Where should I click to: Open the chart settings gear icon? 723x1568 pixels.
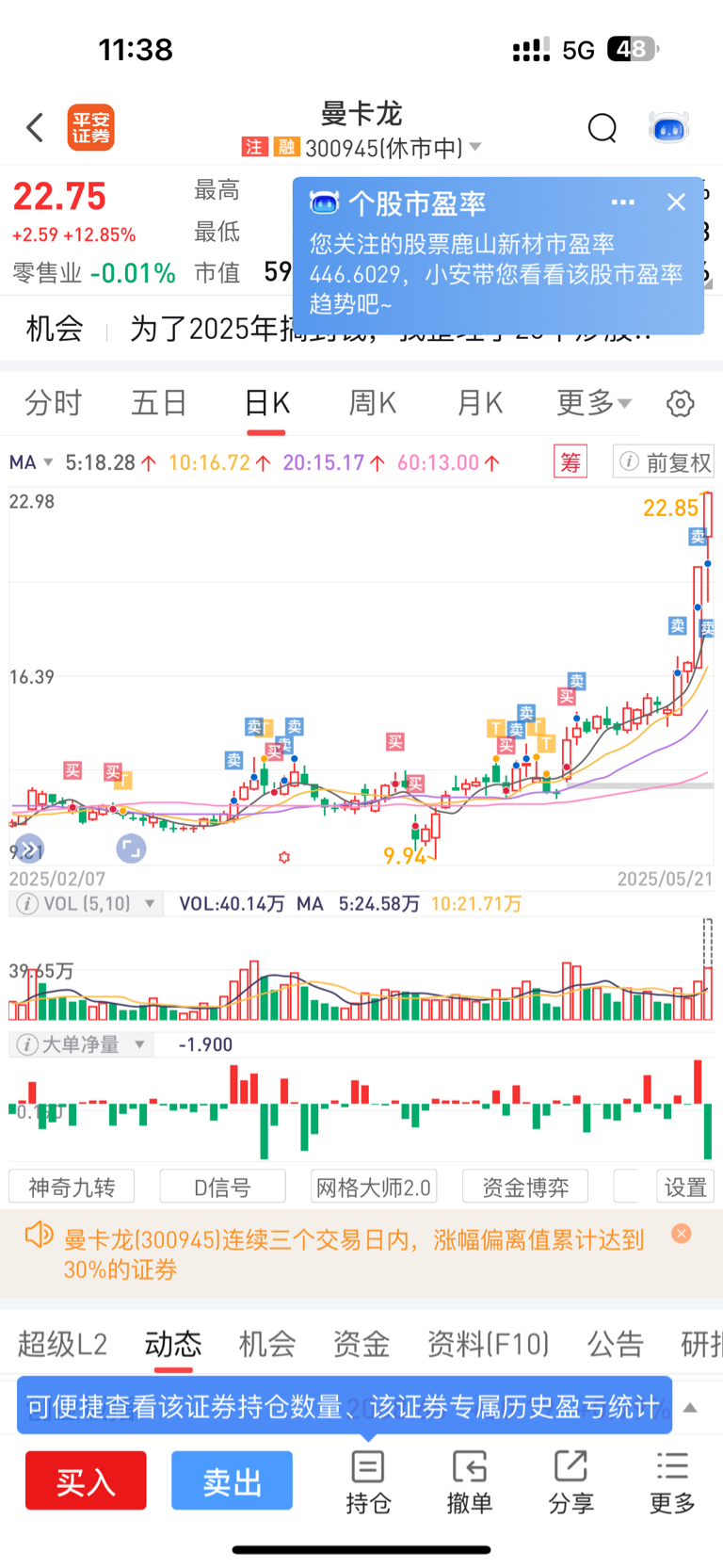coord(681,404)
